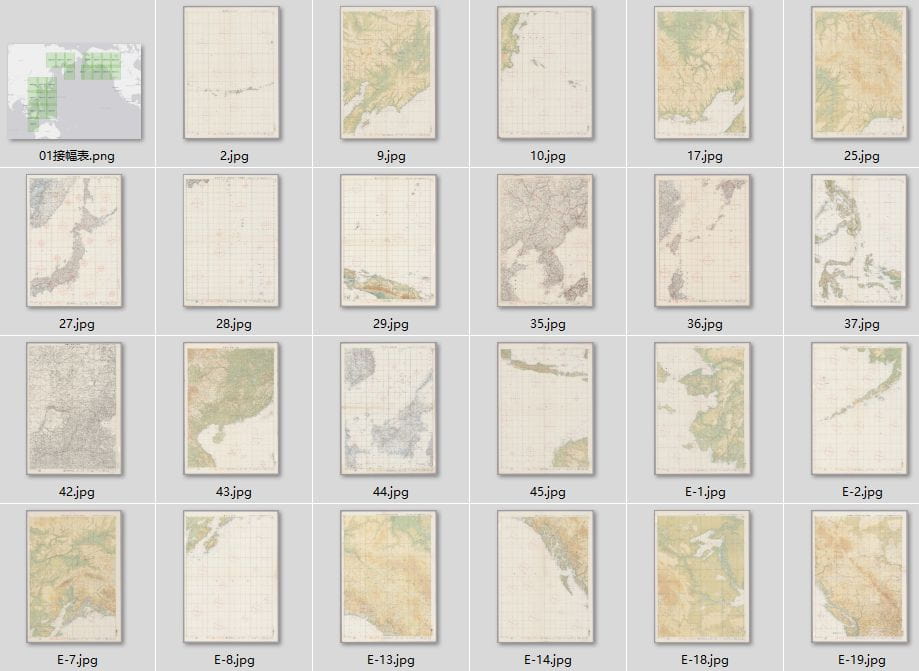The height and width of the screenshot is (671, 919).
Task: Click the file name label "29.jpg"
Action: [x=391, y=323]
